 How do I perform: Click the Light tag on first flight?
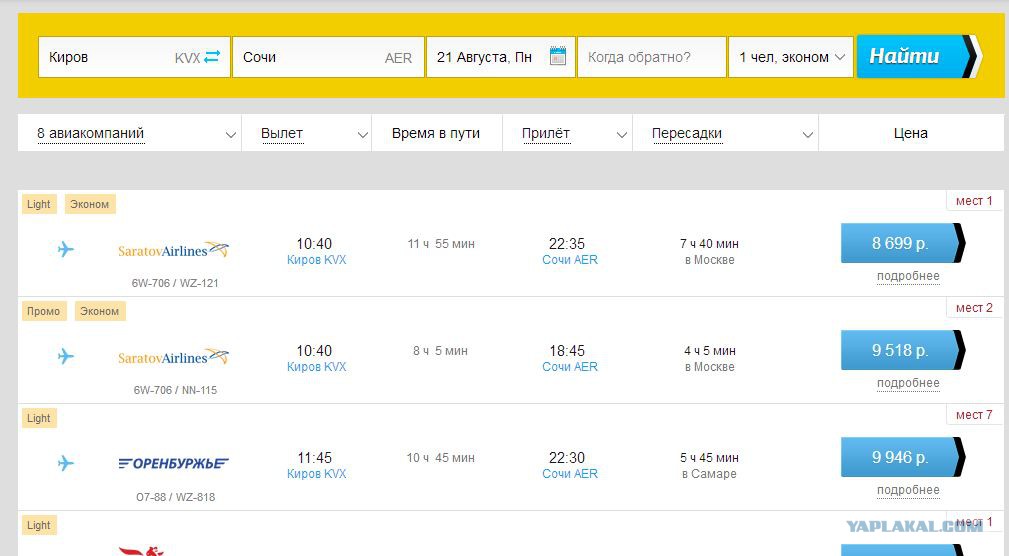pyautogui.click(x=39, y=204)
